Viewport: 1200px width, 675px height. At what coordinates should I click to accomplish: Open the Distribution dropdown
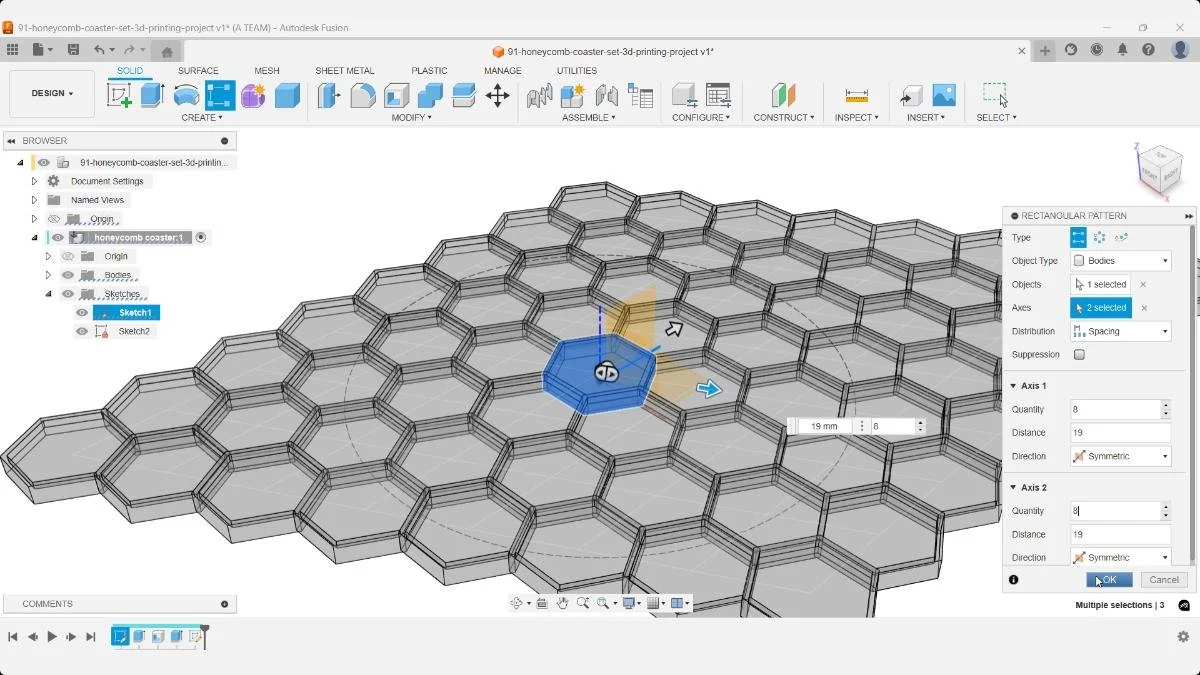click(1119, 330)
